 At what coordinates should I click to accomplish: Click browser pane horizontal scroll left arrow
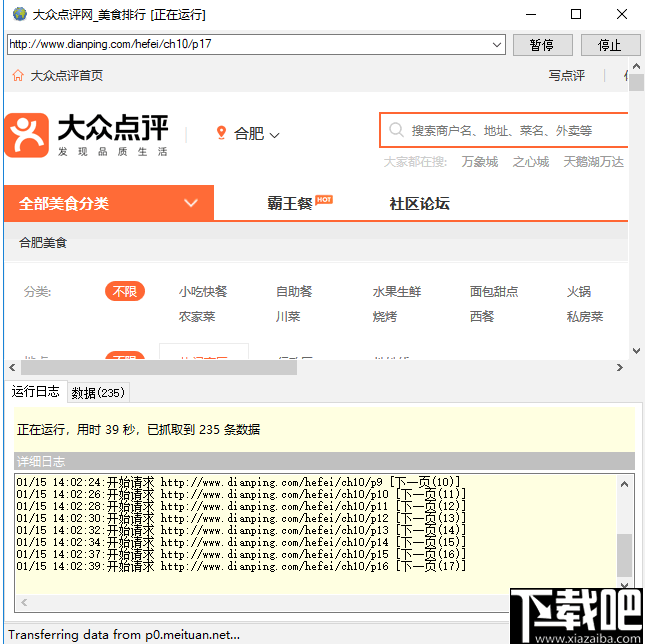point(12,367)
